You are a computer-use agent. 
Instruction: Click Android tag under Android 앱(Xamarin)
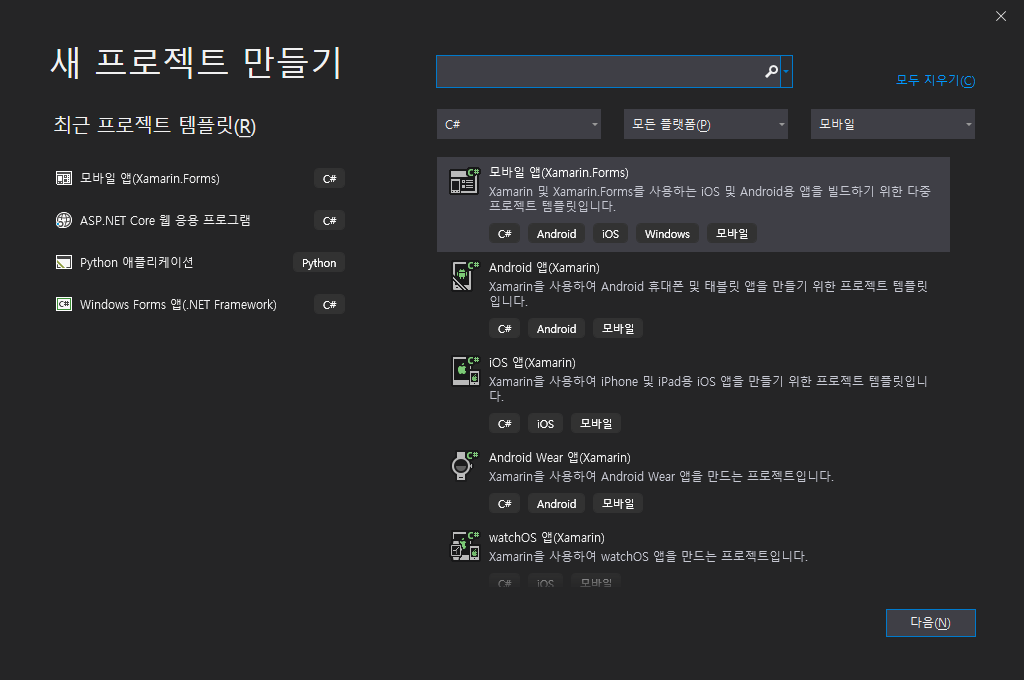click(556, 329)
